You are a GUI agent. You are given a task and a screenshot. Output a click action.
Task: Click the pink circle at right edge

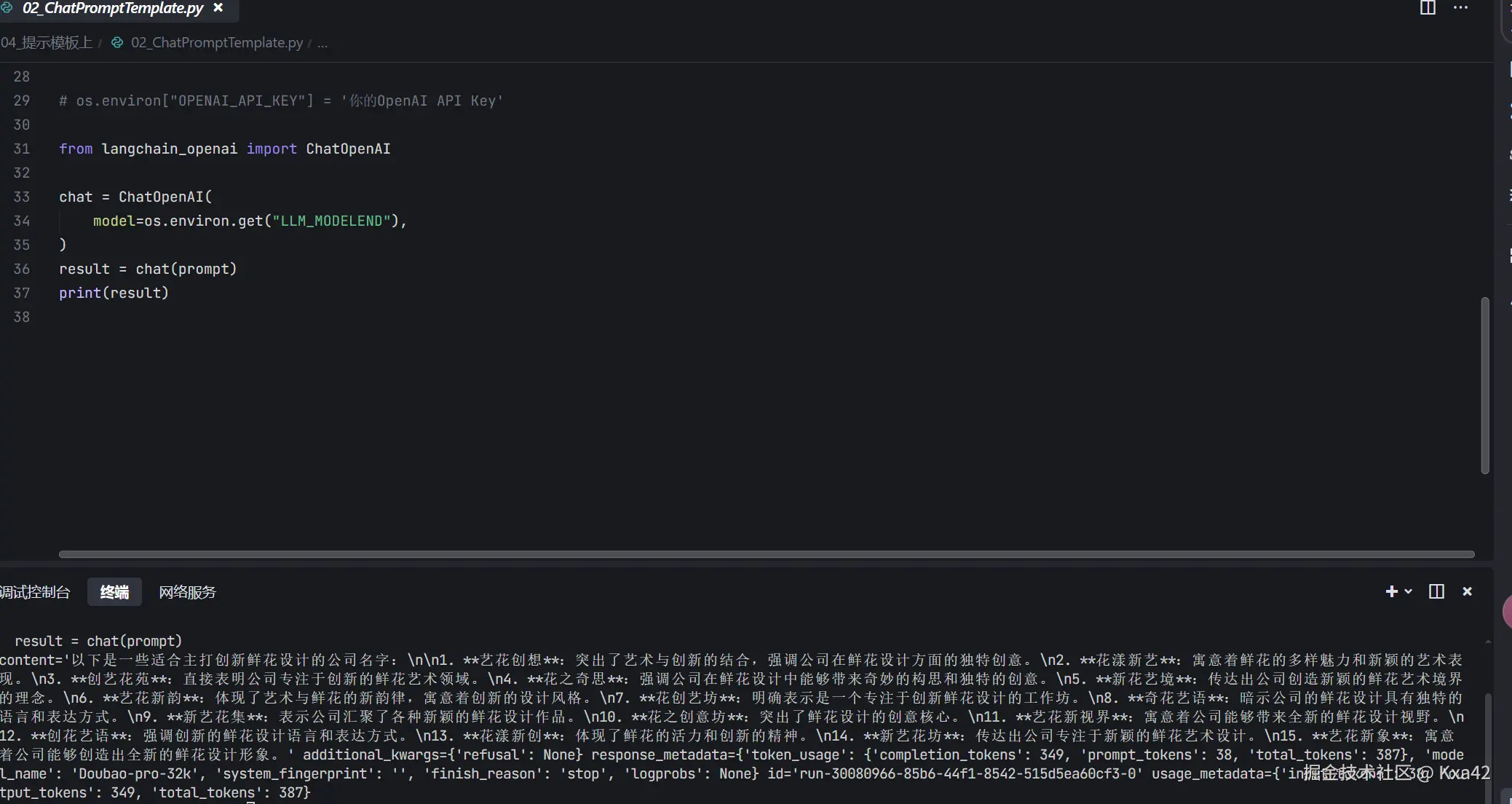click(1507, 612)
